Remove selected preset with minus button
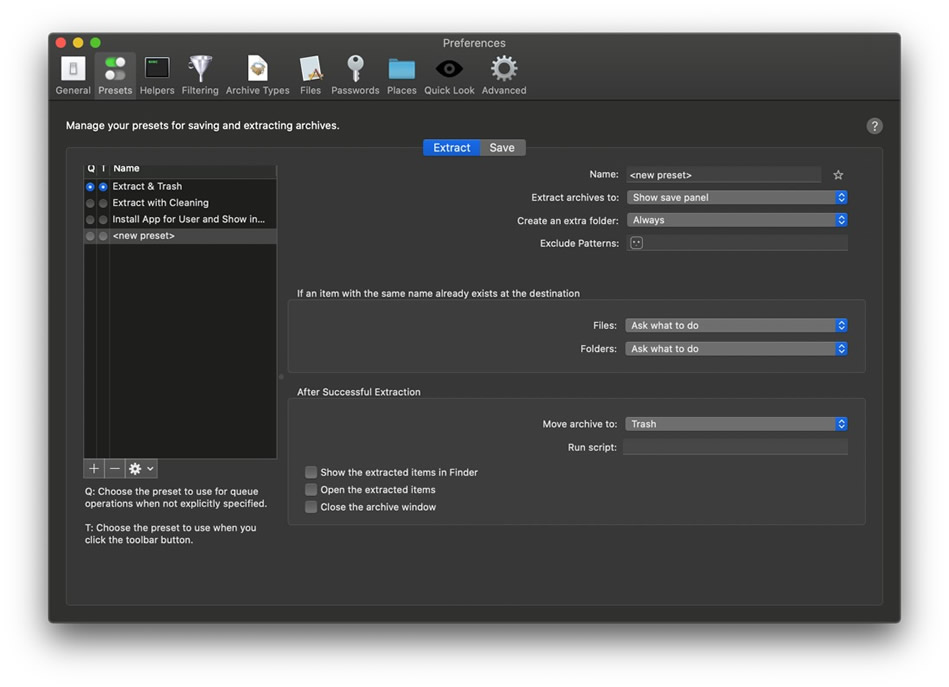949x687 pixels. tap(114, 468)
